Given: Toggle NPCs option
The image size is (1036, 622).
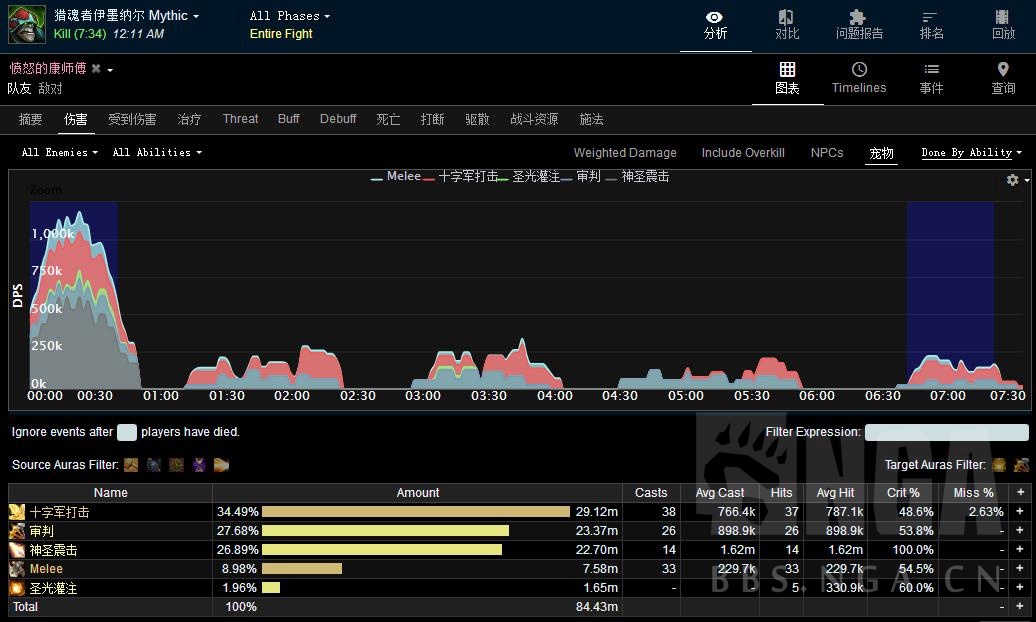Looking at the screenshot, I should (827, 153).
